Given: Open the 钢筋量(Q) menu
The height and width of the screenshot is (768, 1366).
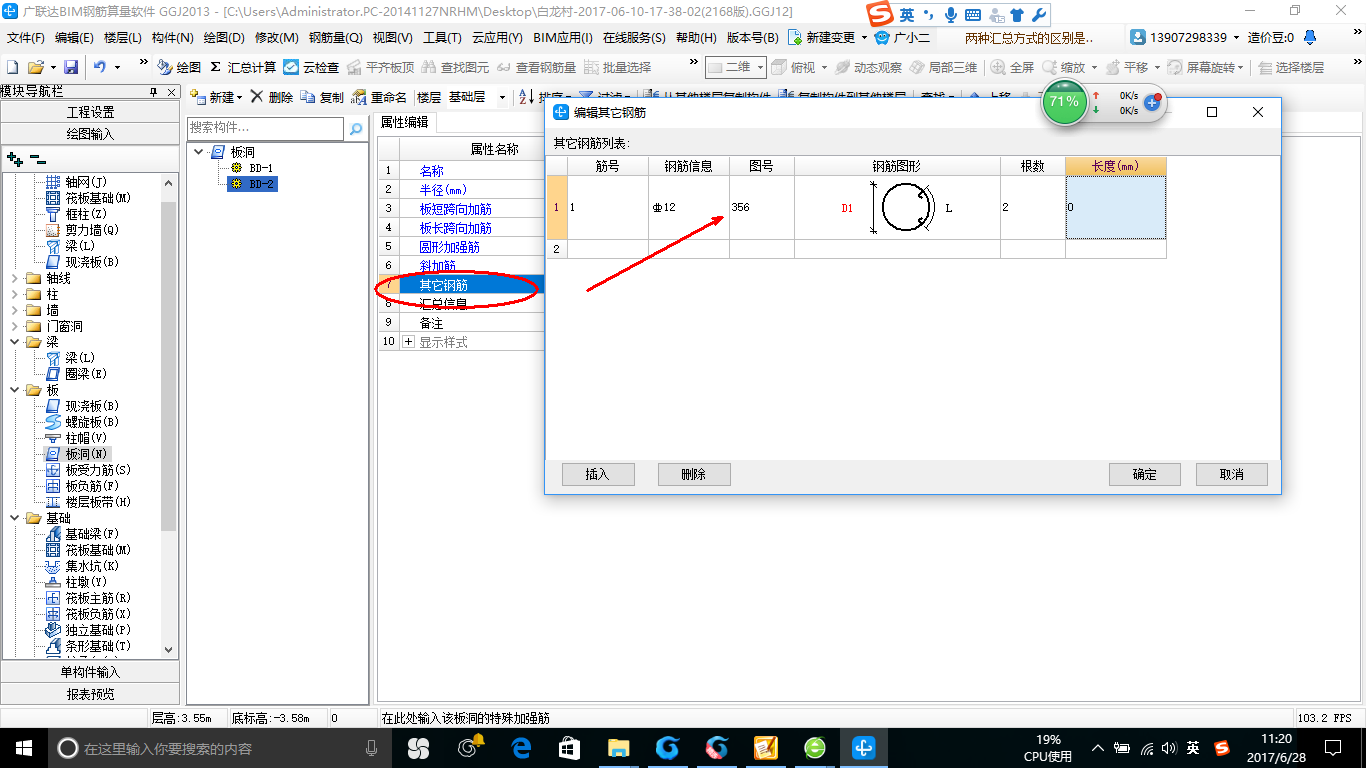Looking at the screenshot, I should tap(335, 37).
